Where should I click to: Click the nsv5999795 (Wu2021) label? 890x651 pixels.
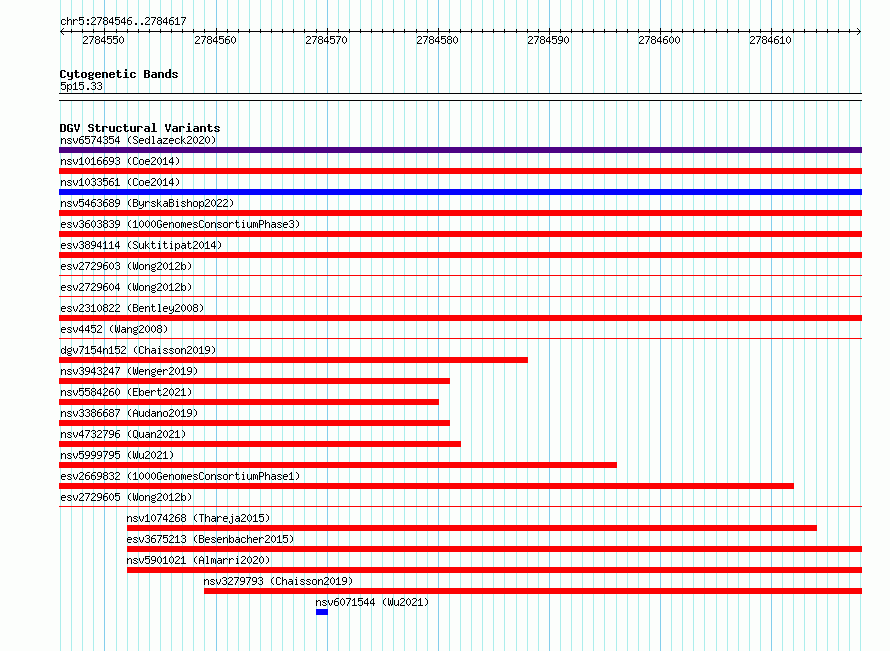[x=117, y=455]
